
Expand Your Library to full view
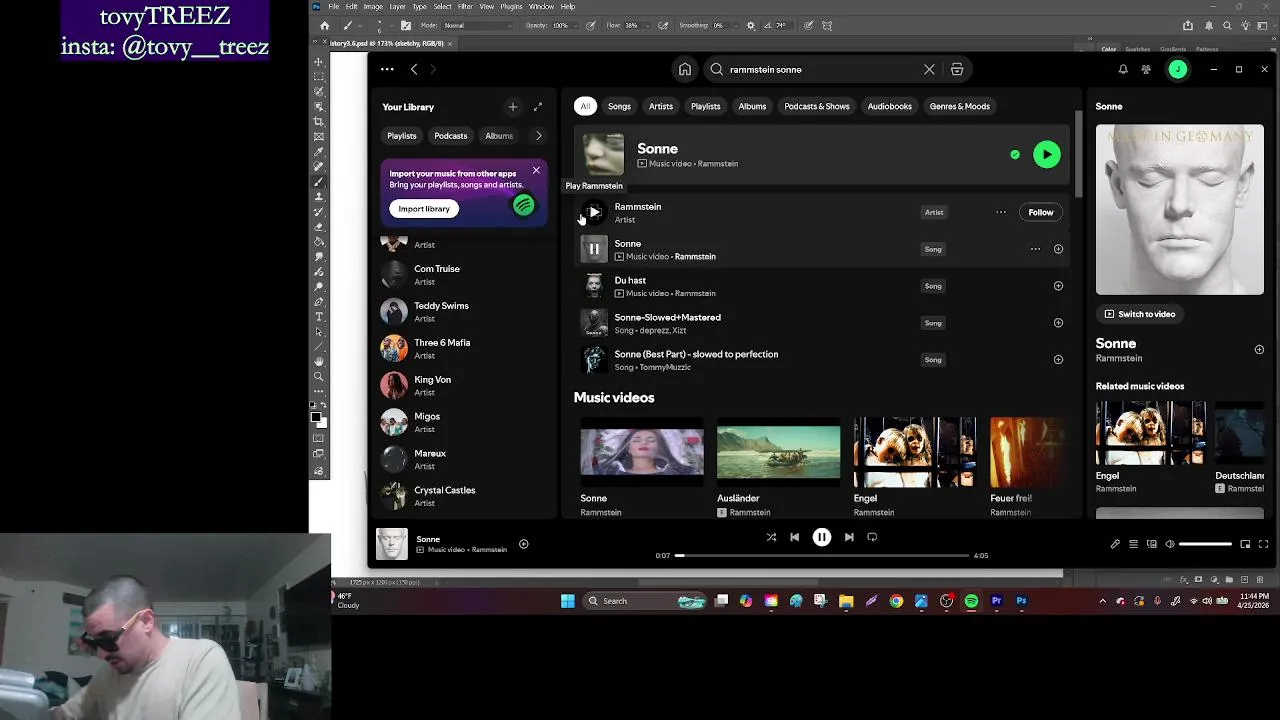coord(538,107)
